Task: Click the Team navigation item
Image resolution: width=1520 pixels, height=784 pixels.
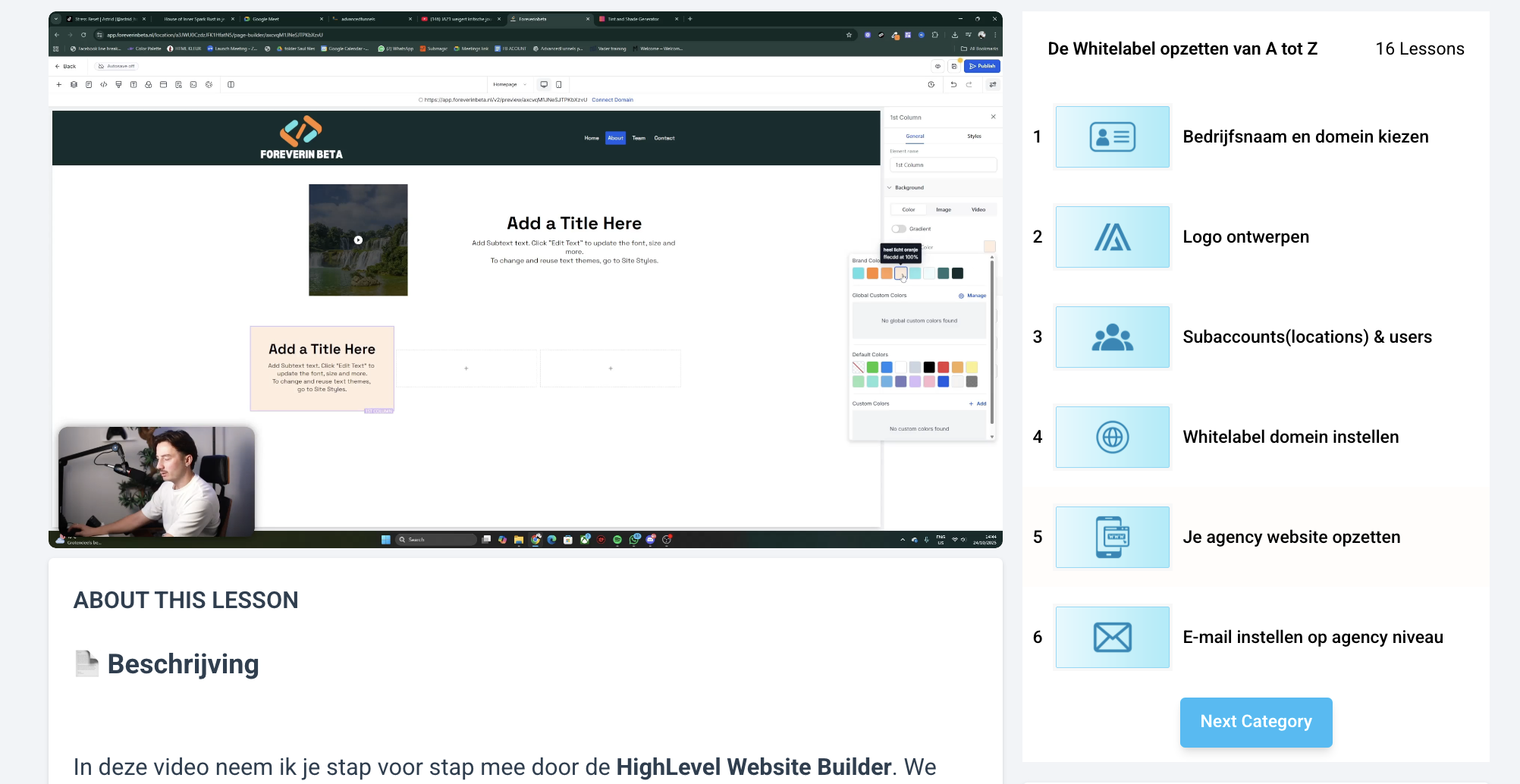Action: tap(639, 138)
